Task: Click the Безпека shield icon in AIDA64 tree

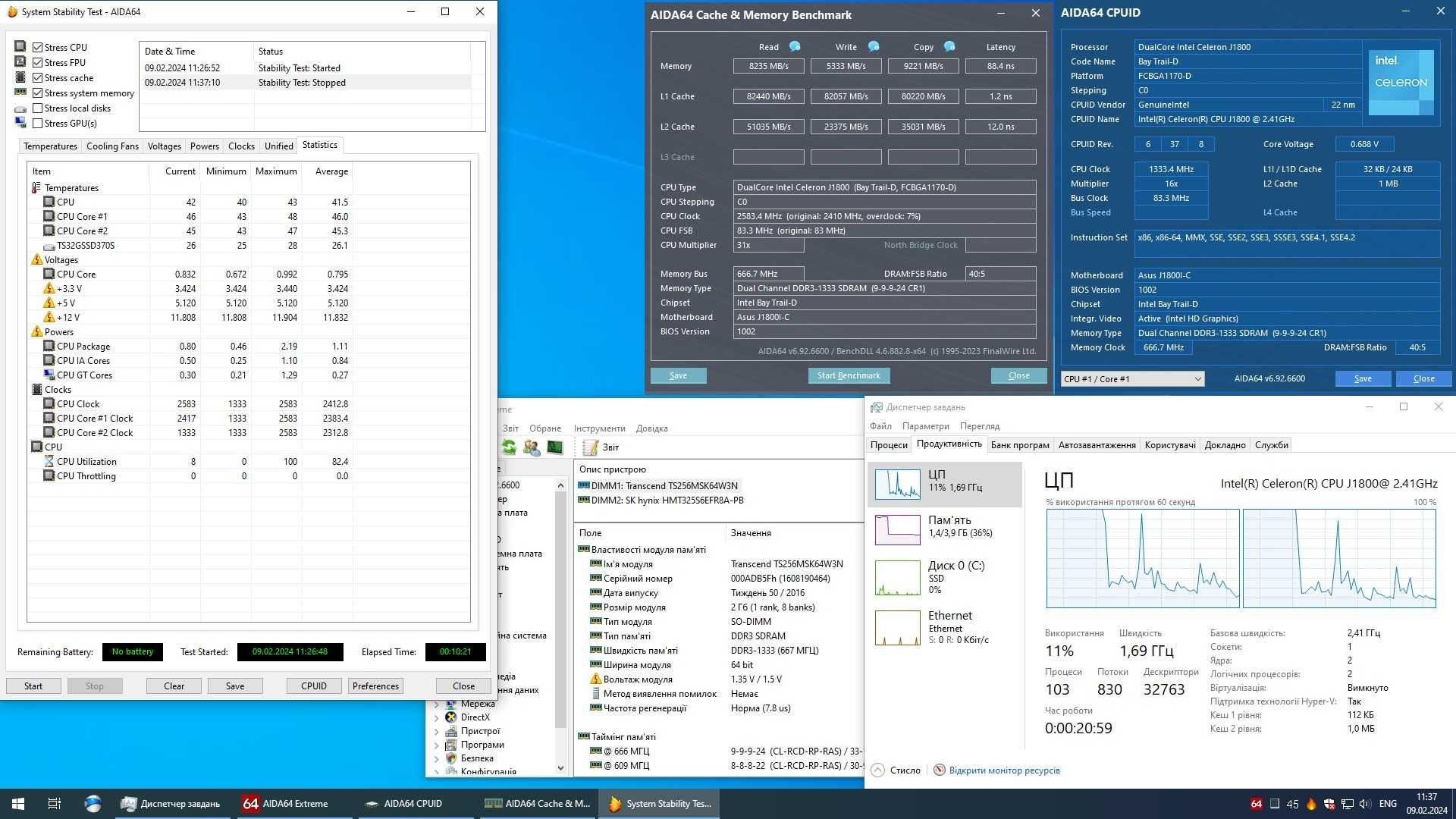Action: (451, 758)
